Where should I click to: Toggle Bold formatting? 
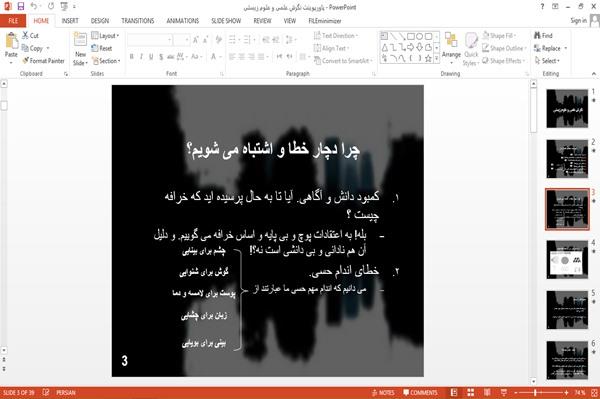(131, 57)
